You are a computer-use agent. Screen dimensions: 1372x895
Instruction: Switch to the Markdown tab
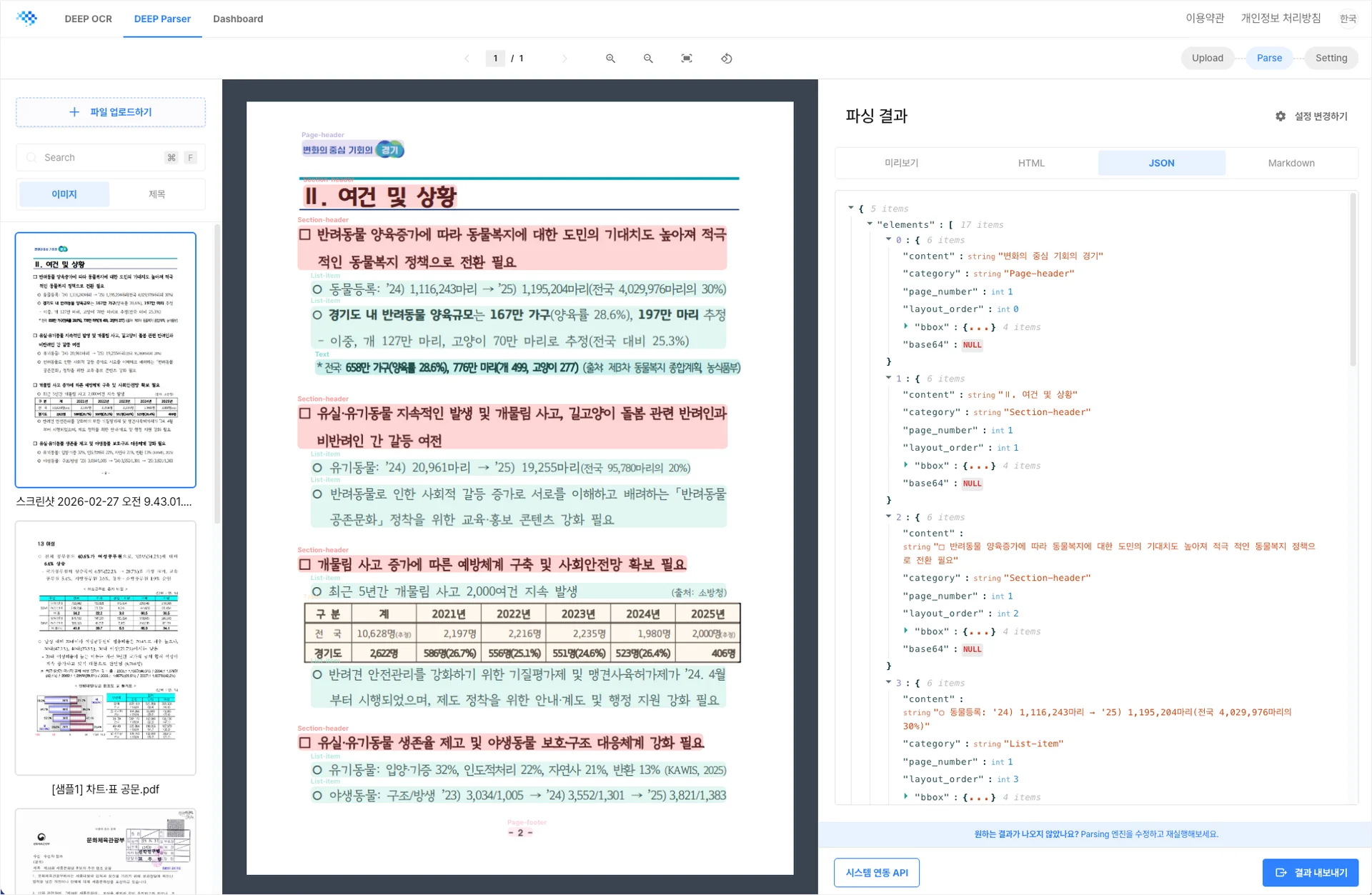click(x=1291, y=163)
